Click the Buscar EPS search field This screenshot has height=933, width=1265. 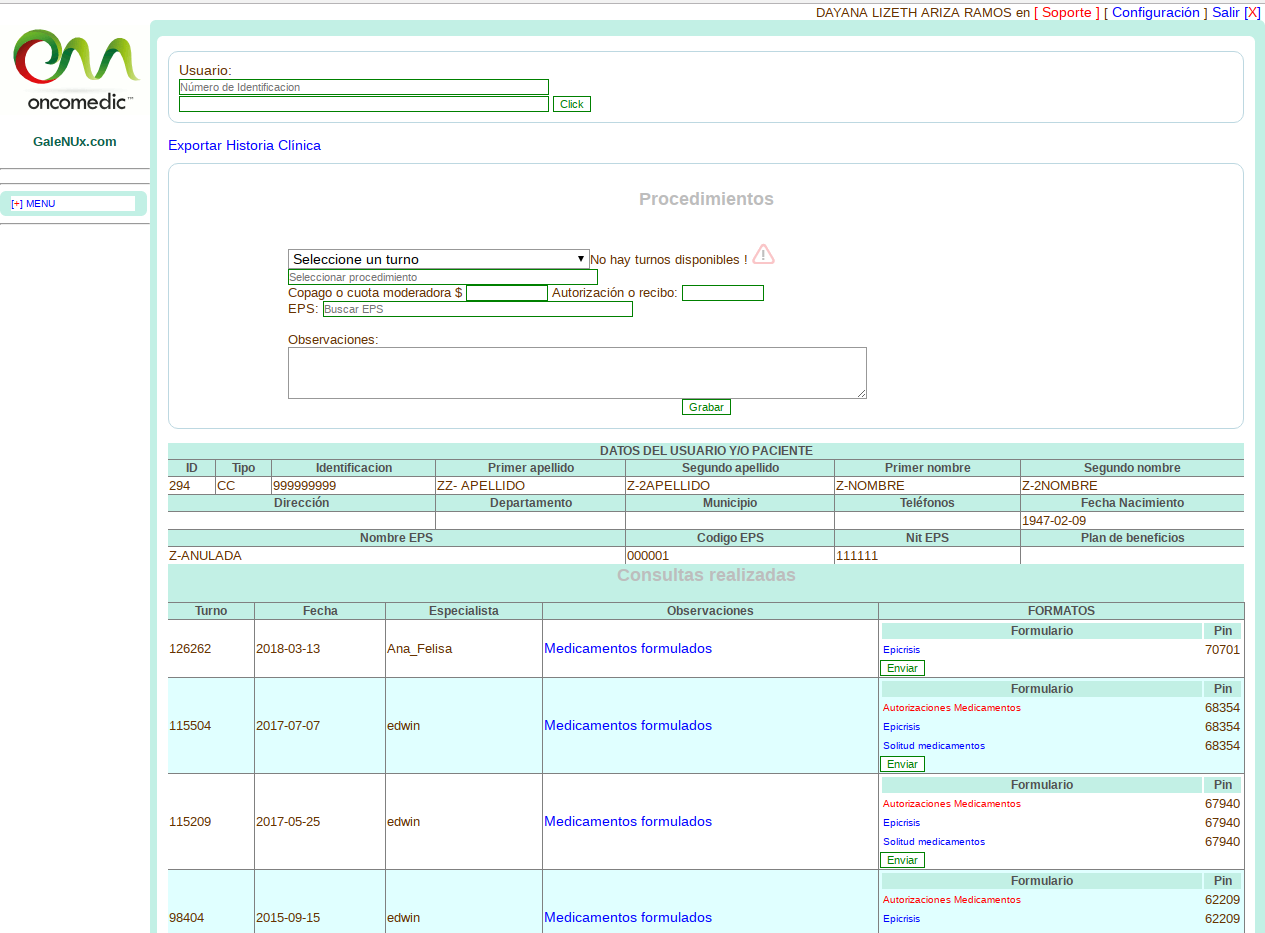(x=477, y=310)
